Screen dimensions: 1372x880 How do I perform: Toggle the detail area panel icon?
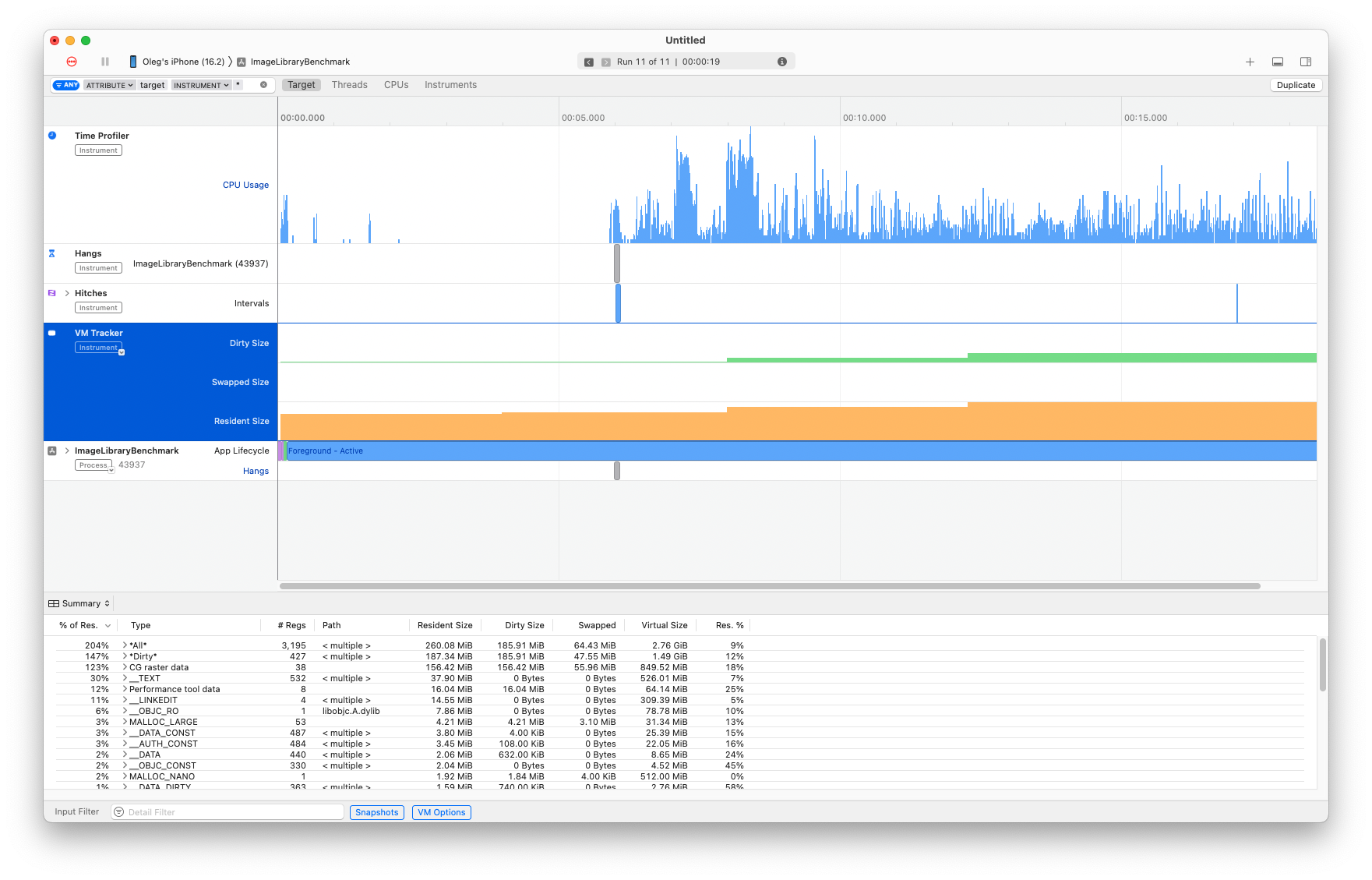click(1278, 62)
